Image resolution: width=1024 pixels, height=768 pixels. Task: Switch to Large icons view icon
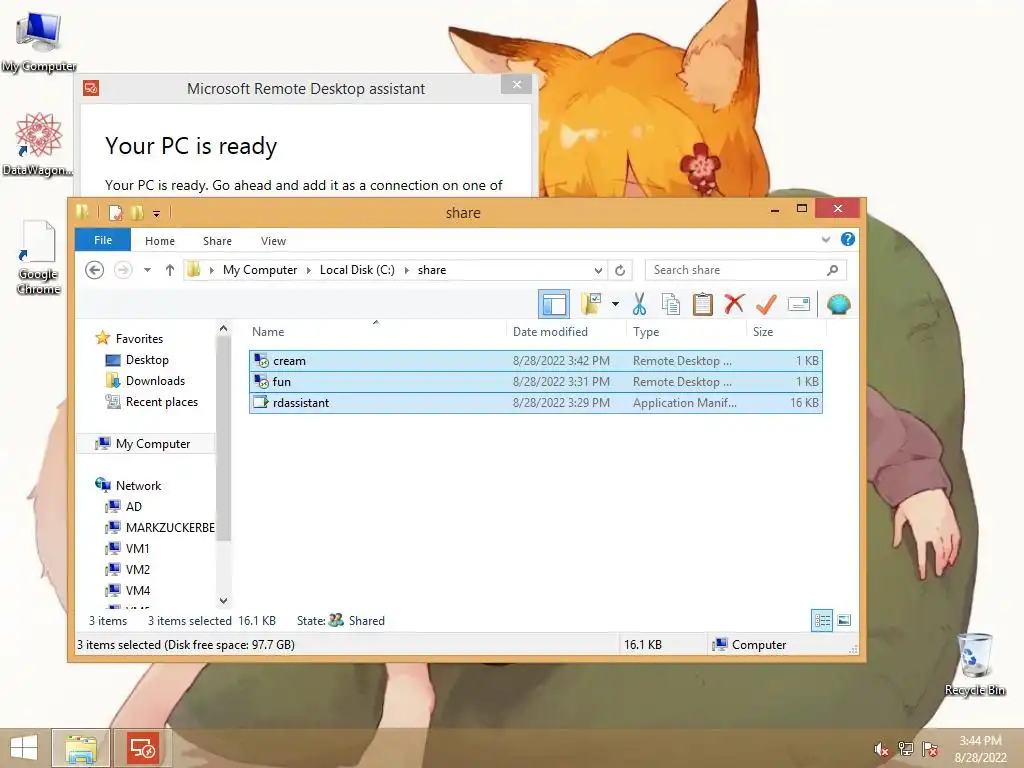click(844, 620)
